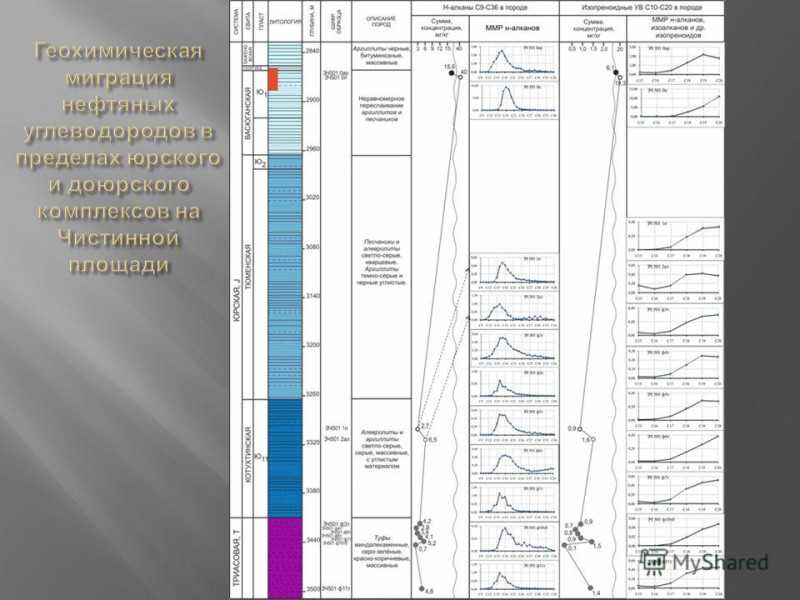This screenshot has width=800, height=600.
Task: Select the rock description starting "Песчаники и"
Action: (x=381, y=262)
